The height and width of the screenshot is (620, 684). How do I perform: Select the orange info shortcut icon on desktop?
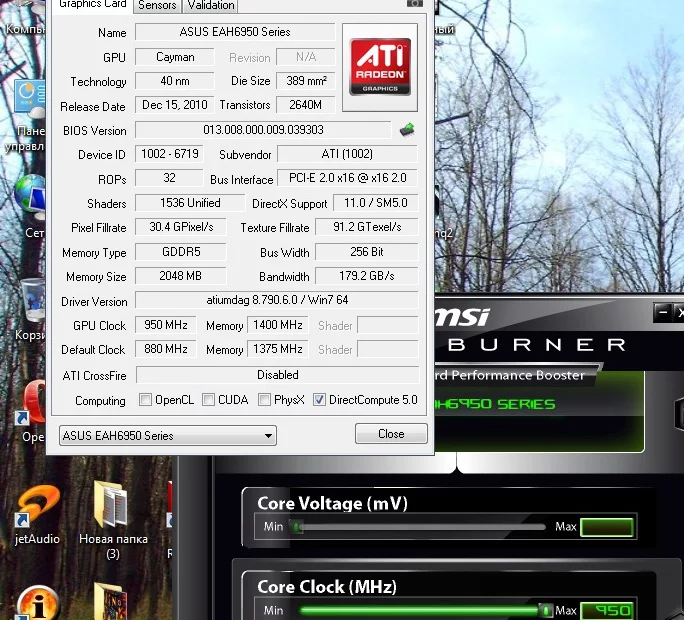tap(38, 603)
